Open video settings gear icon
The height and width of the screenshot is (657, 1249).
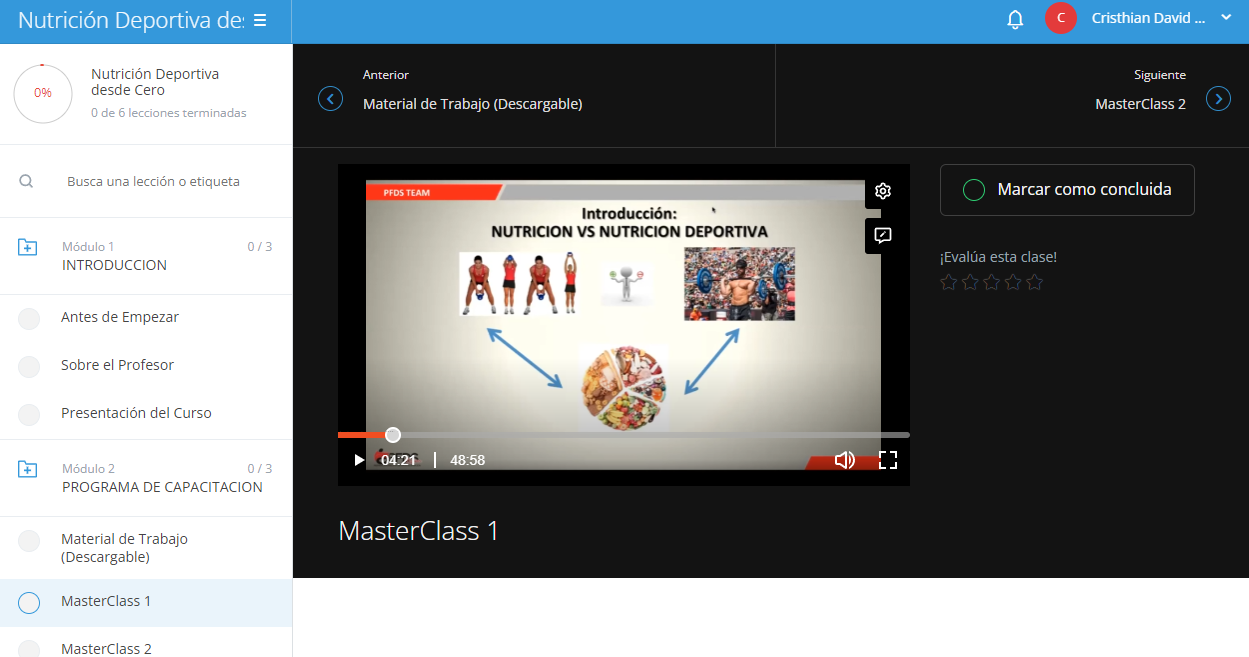click(x=883, y=191)
